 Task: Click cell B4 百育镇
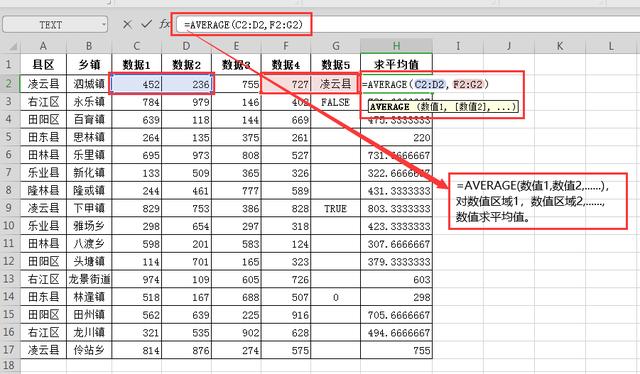tap(89, 119)
